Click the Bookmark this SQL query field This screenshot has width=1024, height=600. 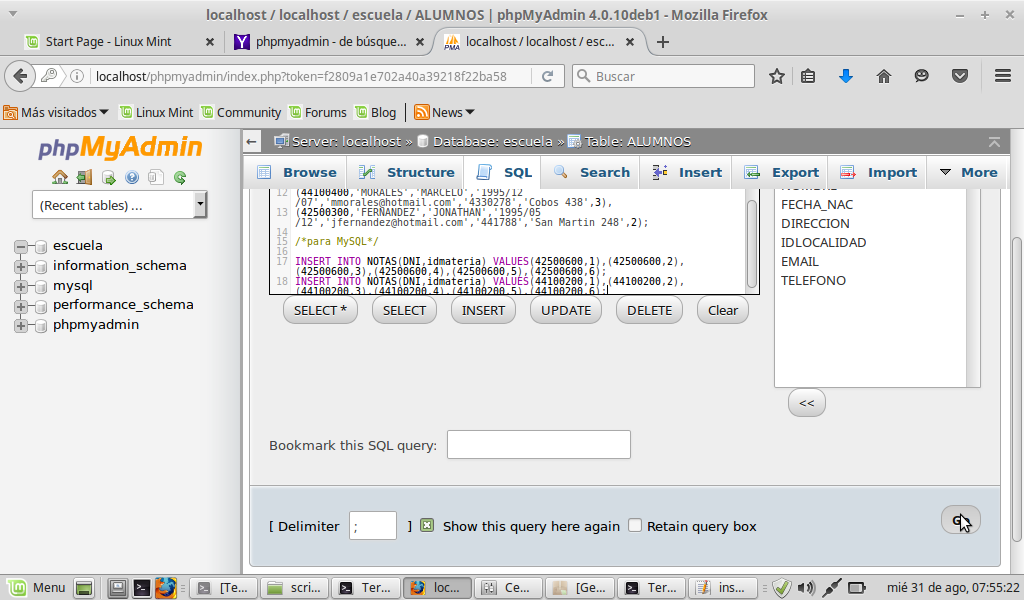(538, 445)
